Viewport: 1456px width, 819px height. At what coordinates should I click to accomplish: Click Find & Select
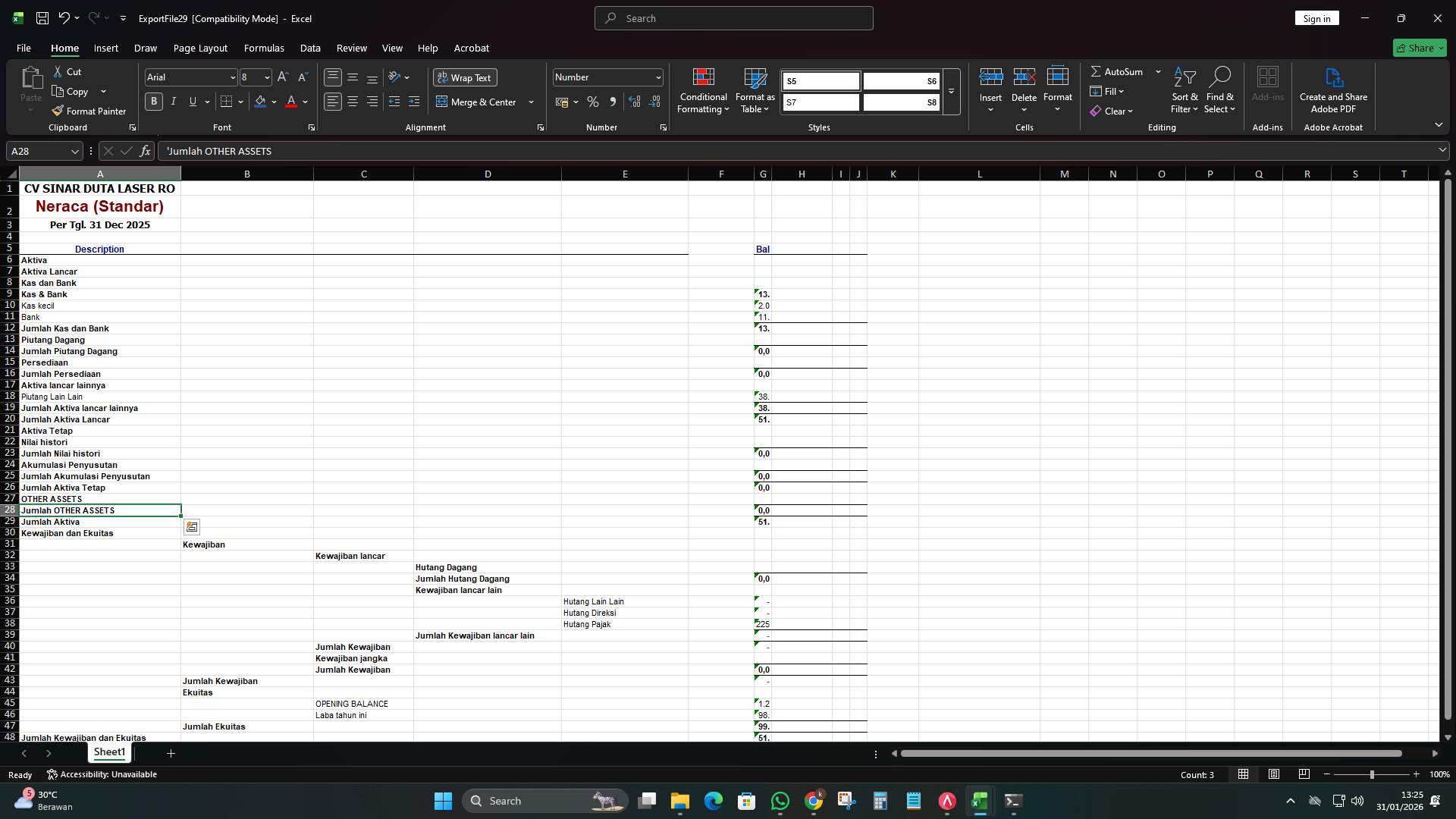point(1220,89)
